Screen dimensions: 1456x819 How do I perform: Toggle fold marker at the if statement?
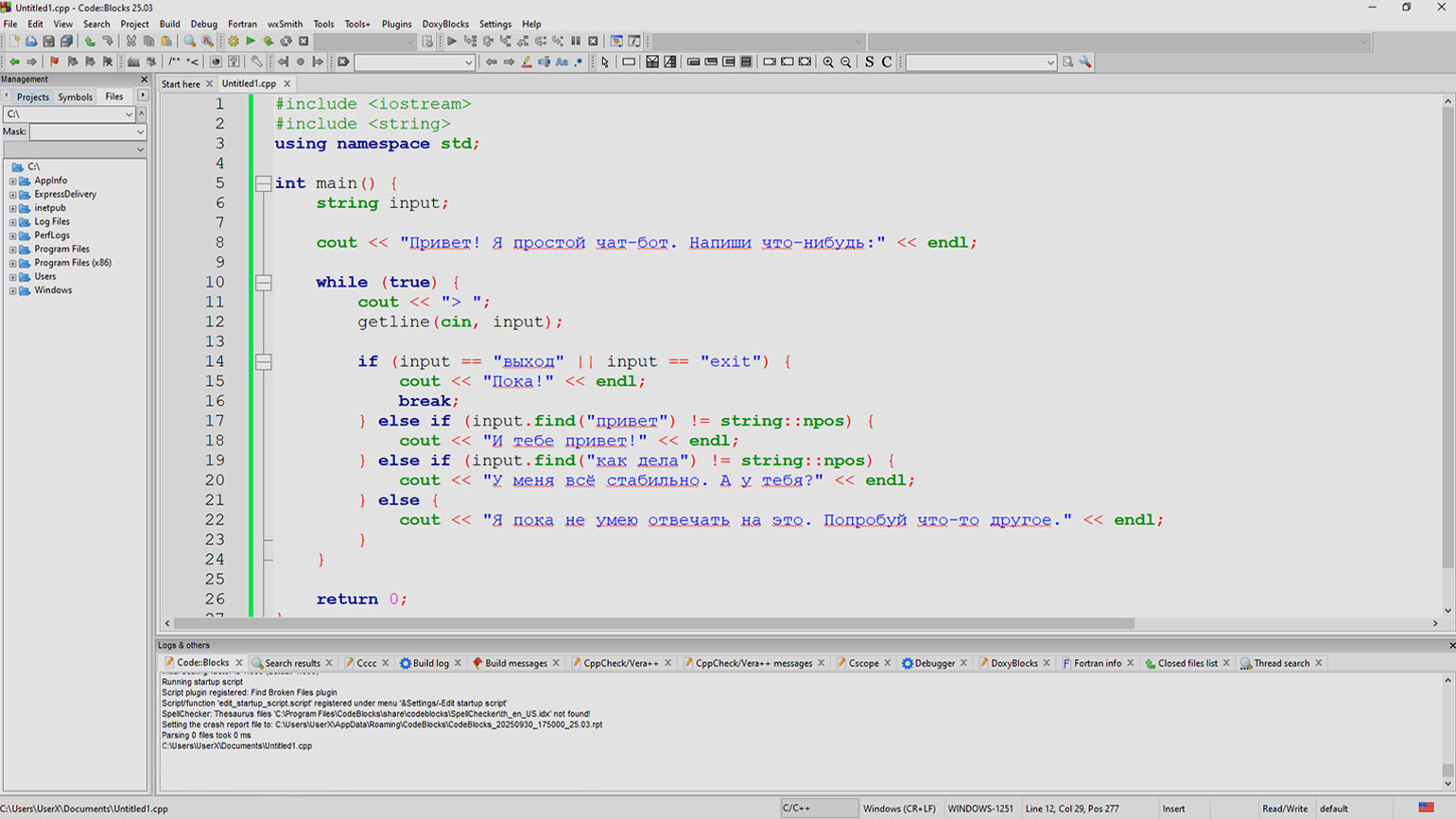(264, 362)
